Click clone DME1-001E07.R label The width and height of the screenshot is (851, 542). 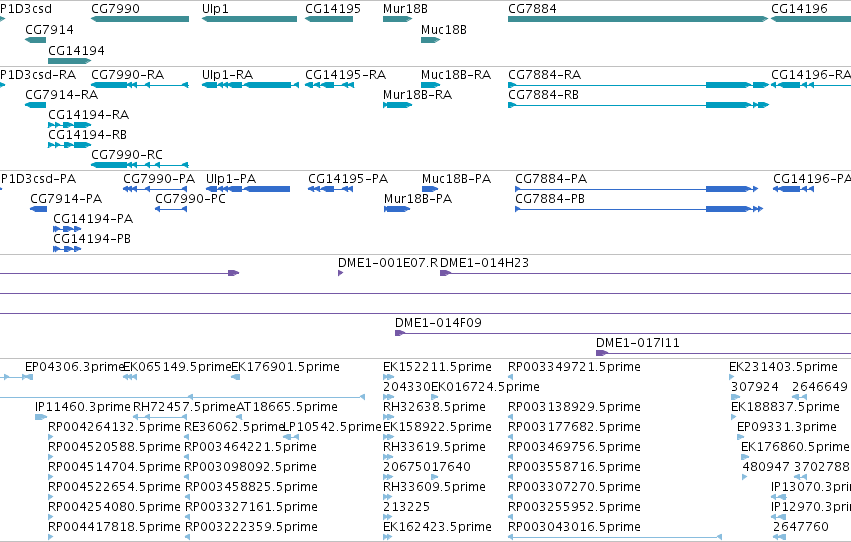click(x=388, y=263)
